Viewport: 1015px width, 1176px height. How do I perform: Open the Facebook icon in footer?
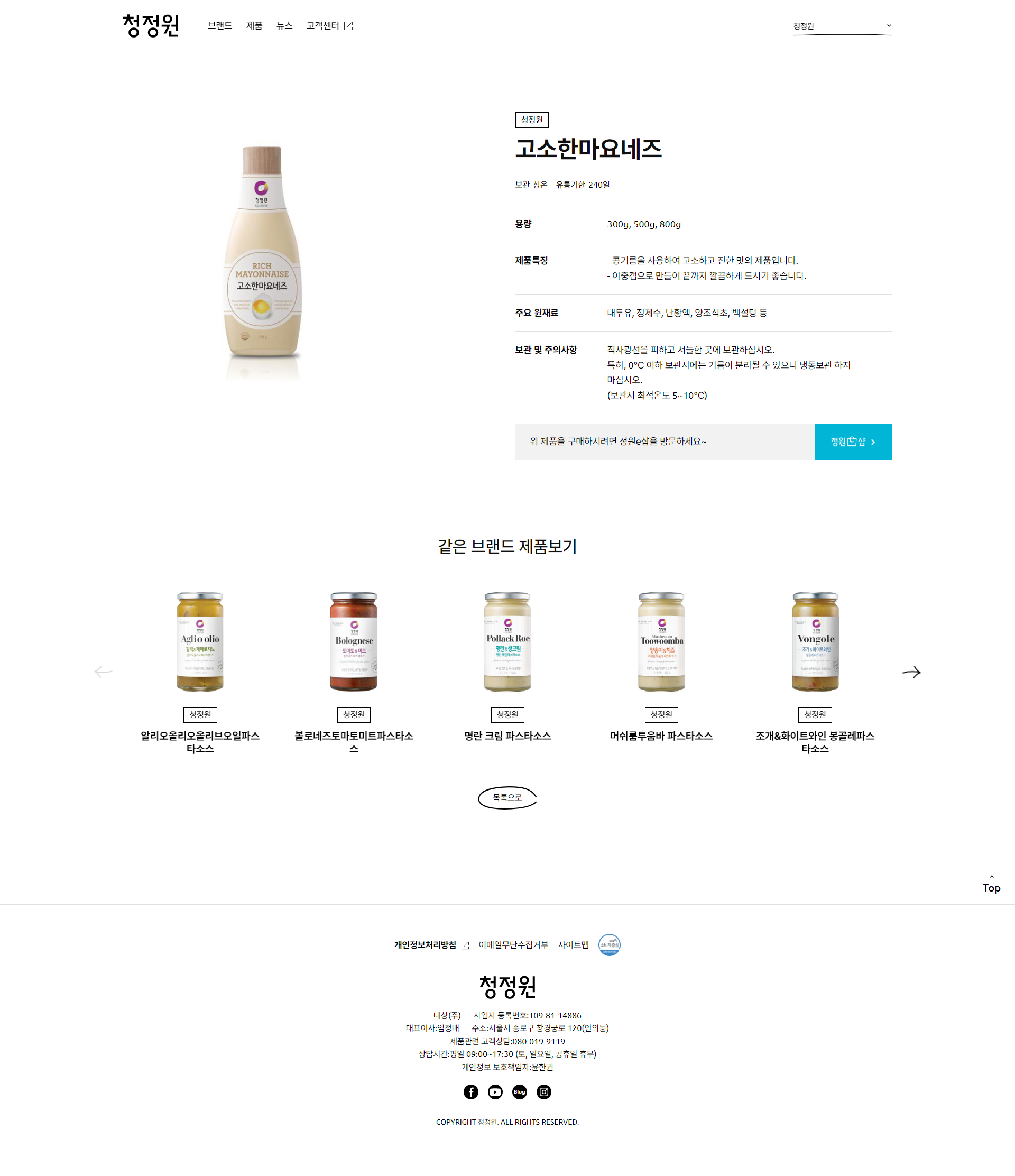click(470, 1092)
